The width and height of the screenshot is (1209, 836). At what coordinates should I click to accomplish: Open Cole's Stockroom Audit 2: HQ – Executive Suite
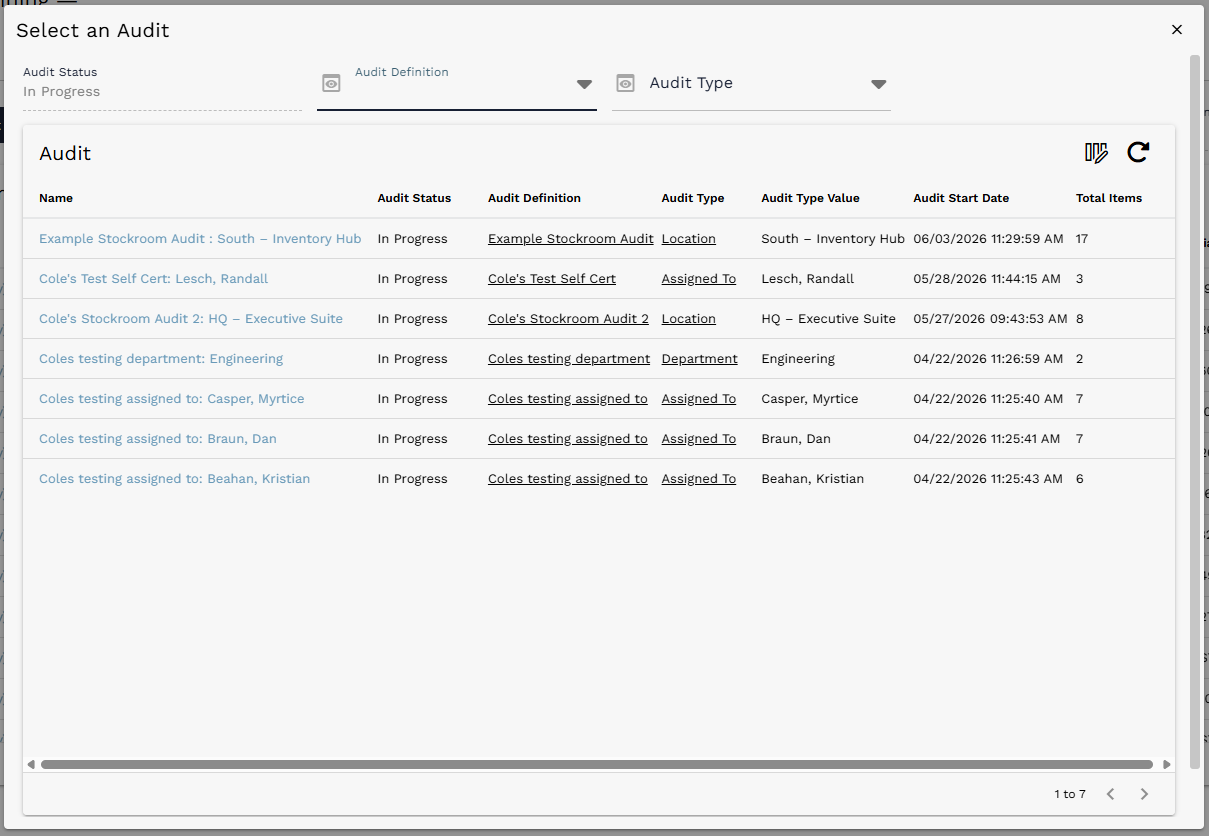click(x=191, y=319)
